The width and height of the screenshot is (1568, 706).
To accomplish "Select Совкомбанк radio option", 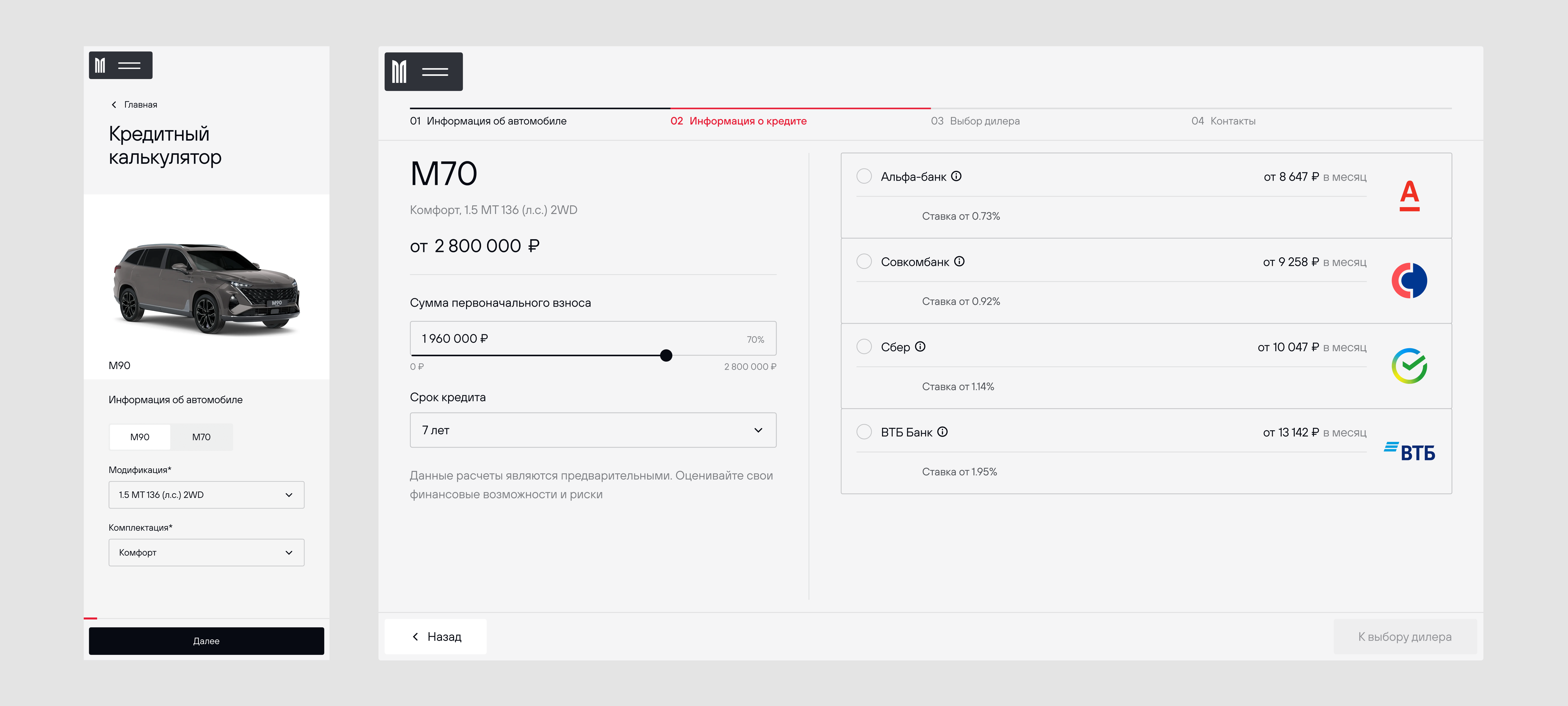I will [864, 261].
